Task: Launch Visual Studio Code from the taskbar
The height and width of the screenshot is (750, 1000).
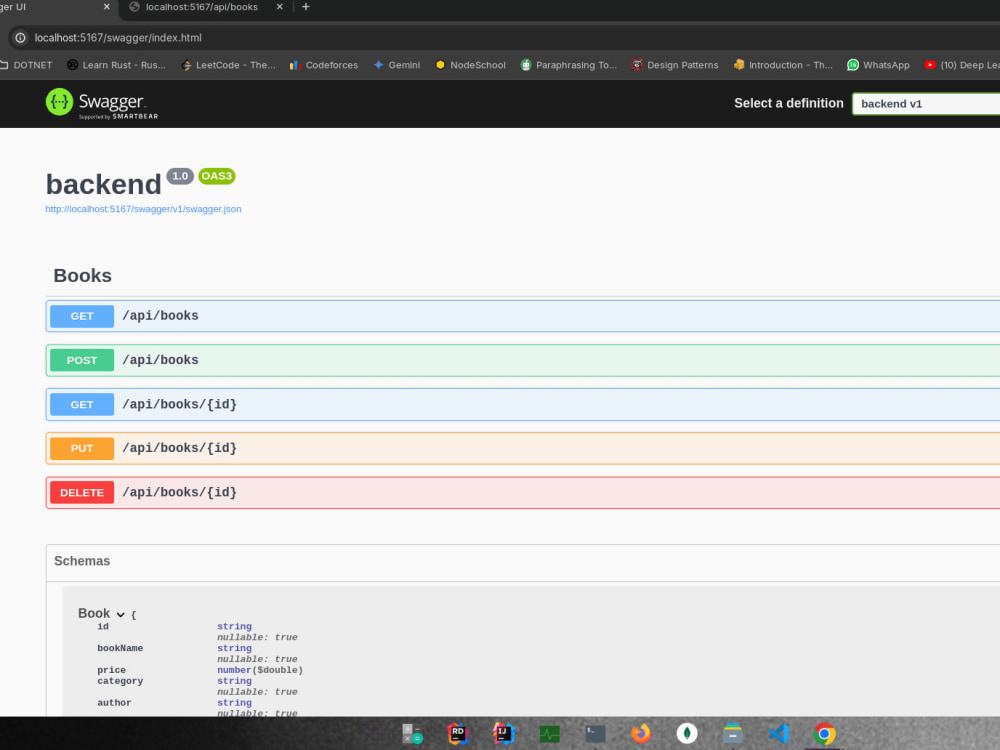Action: point(779,732)
